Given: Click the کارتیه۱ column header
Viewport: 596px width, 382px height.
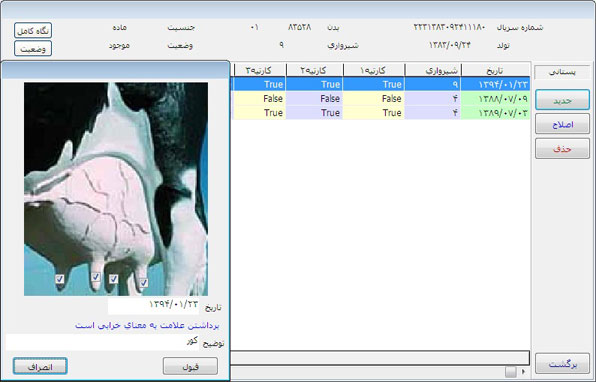Looking at the screenshot, I should (374, 70).
